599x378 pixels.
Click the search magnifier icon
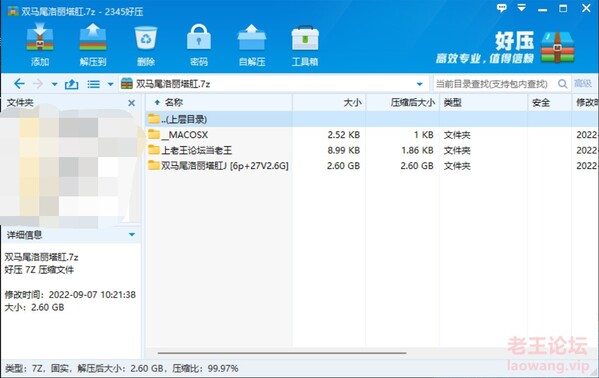(562, 84)
